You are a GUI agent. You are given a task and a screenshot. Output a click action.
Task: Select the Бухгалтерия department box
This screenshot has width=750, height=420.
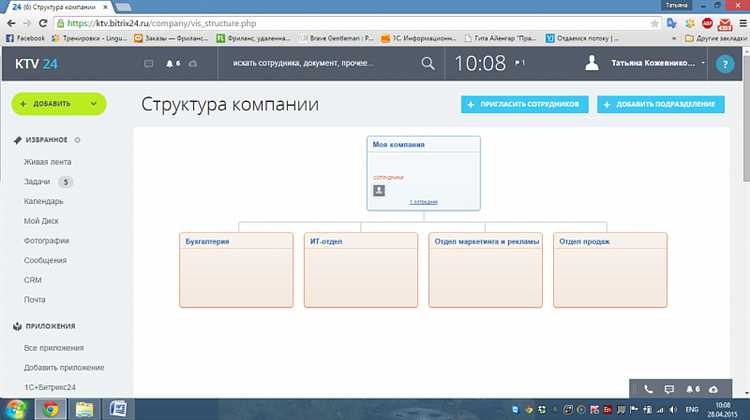click(x=236, y=270)
